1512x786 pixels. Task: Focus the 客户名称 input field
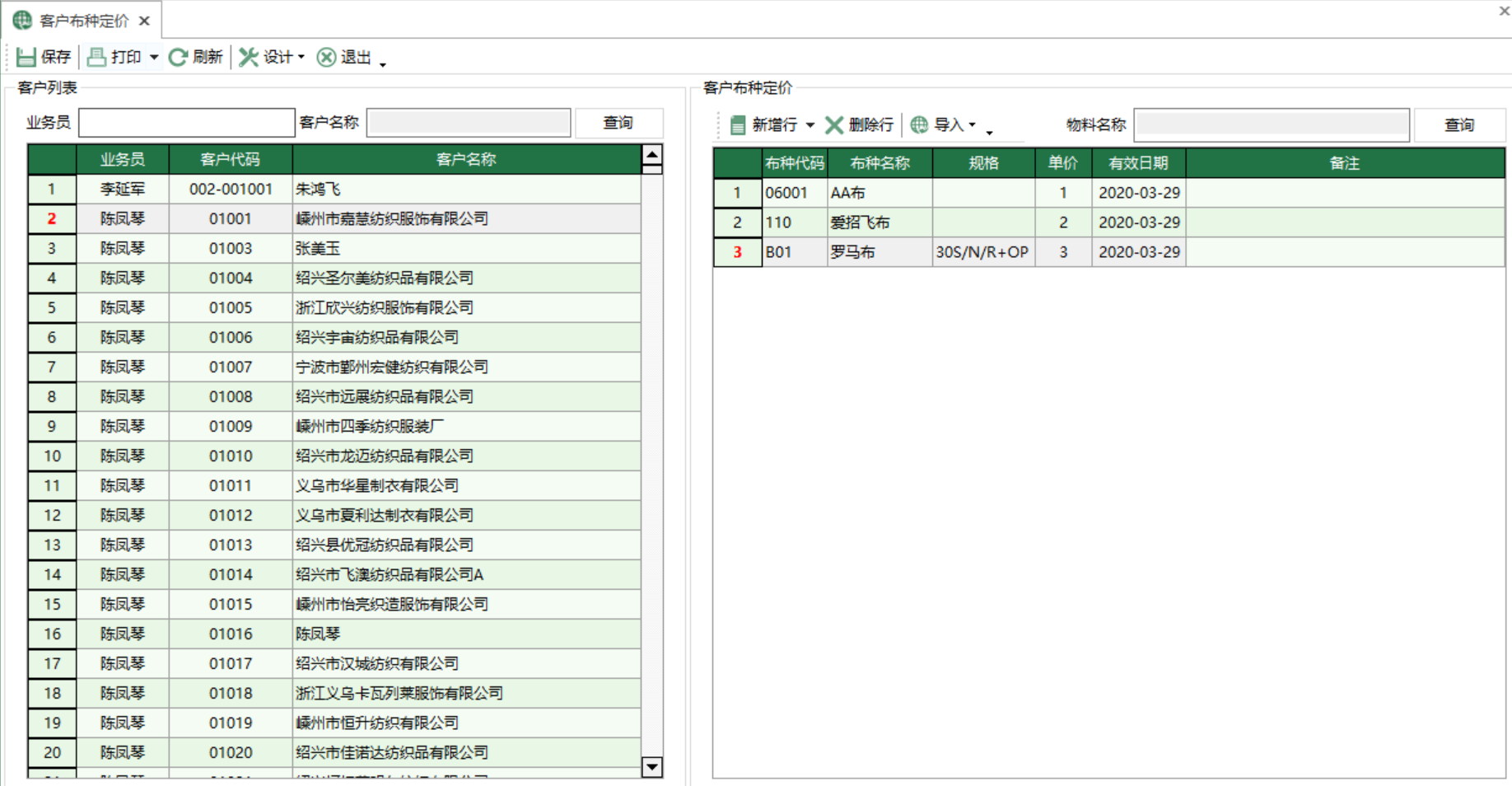(469, 123)
